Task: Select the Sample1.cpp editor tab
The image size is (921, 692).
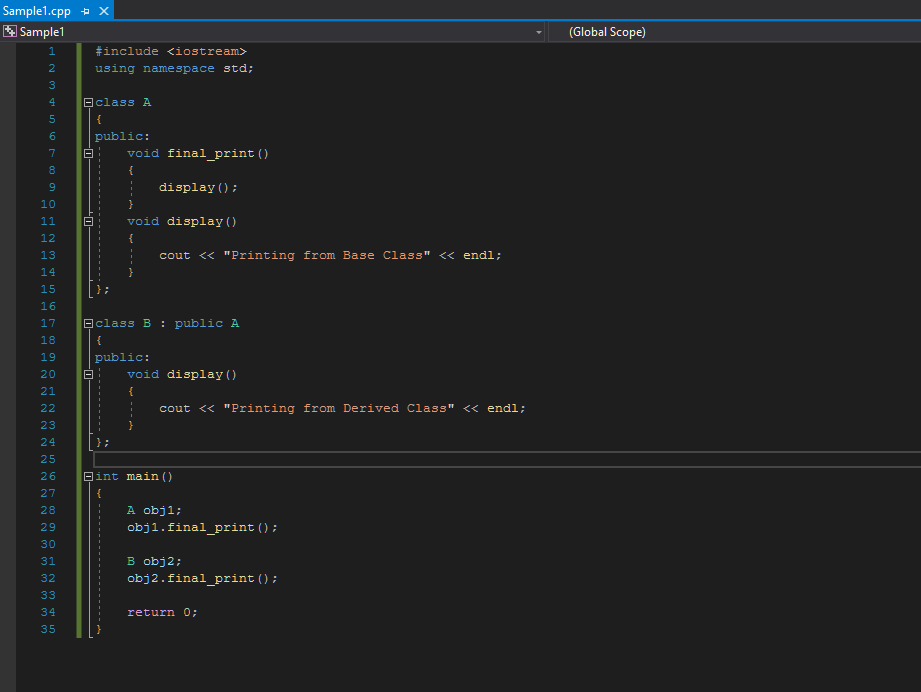Action: [36, 11]
